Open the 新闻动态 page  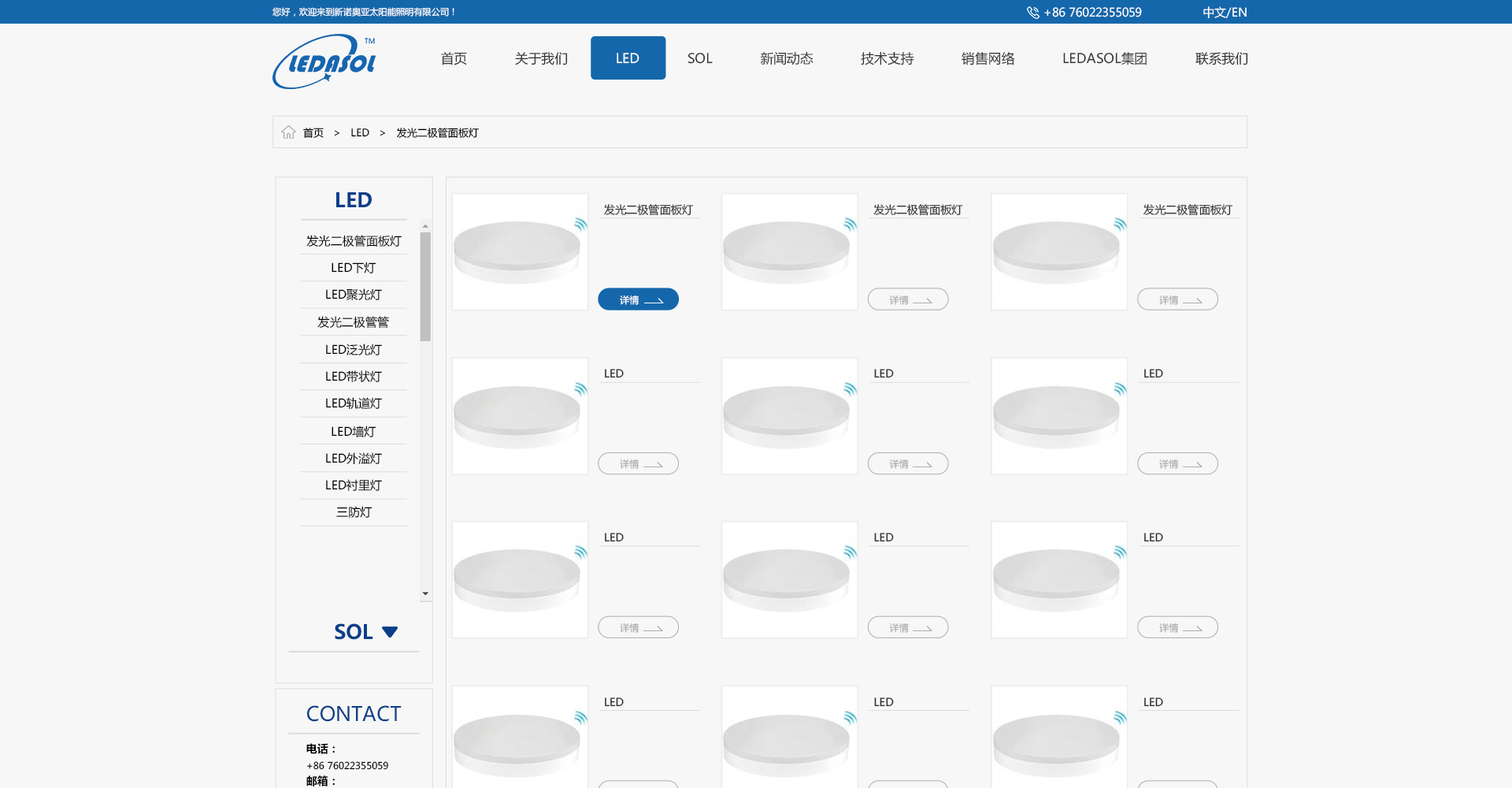(786, 58)
